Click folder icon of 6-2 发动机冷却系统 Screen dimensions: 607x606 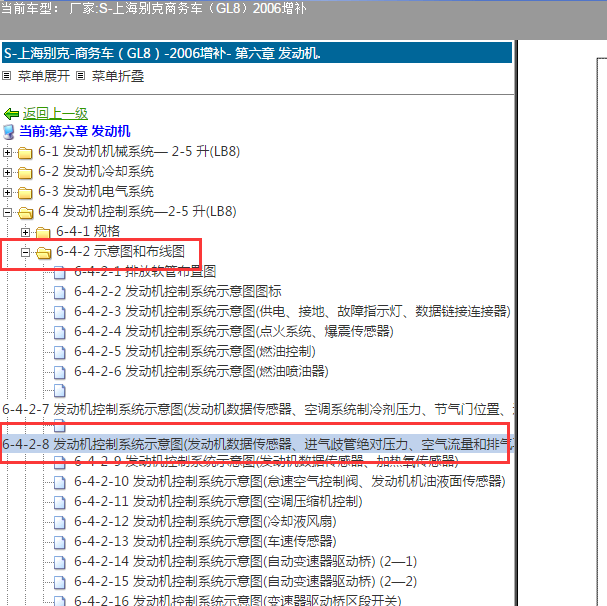[25, 173]
